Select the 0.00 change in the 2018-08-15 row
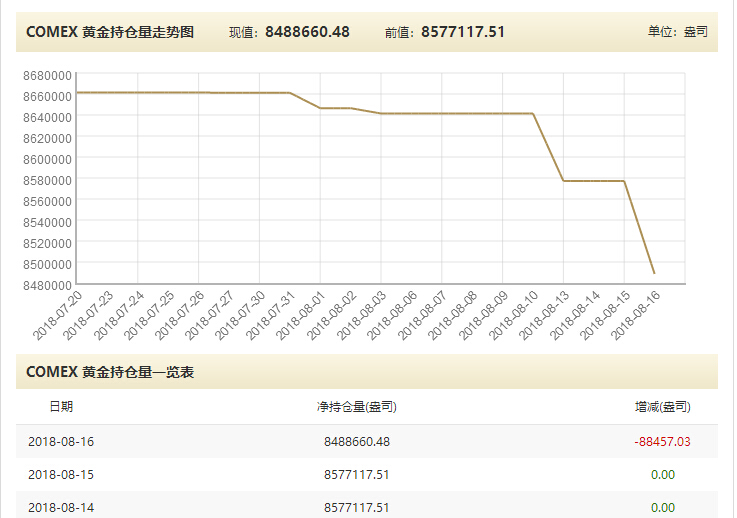This screenshot has height=518, width=737. 663,475
